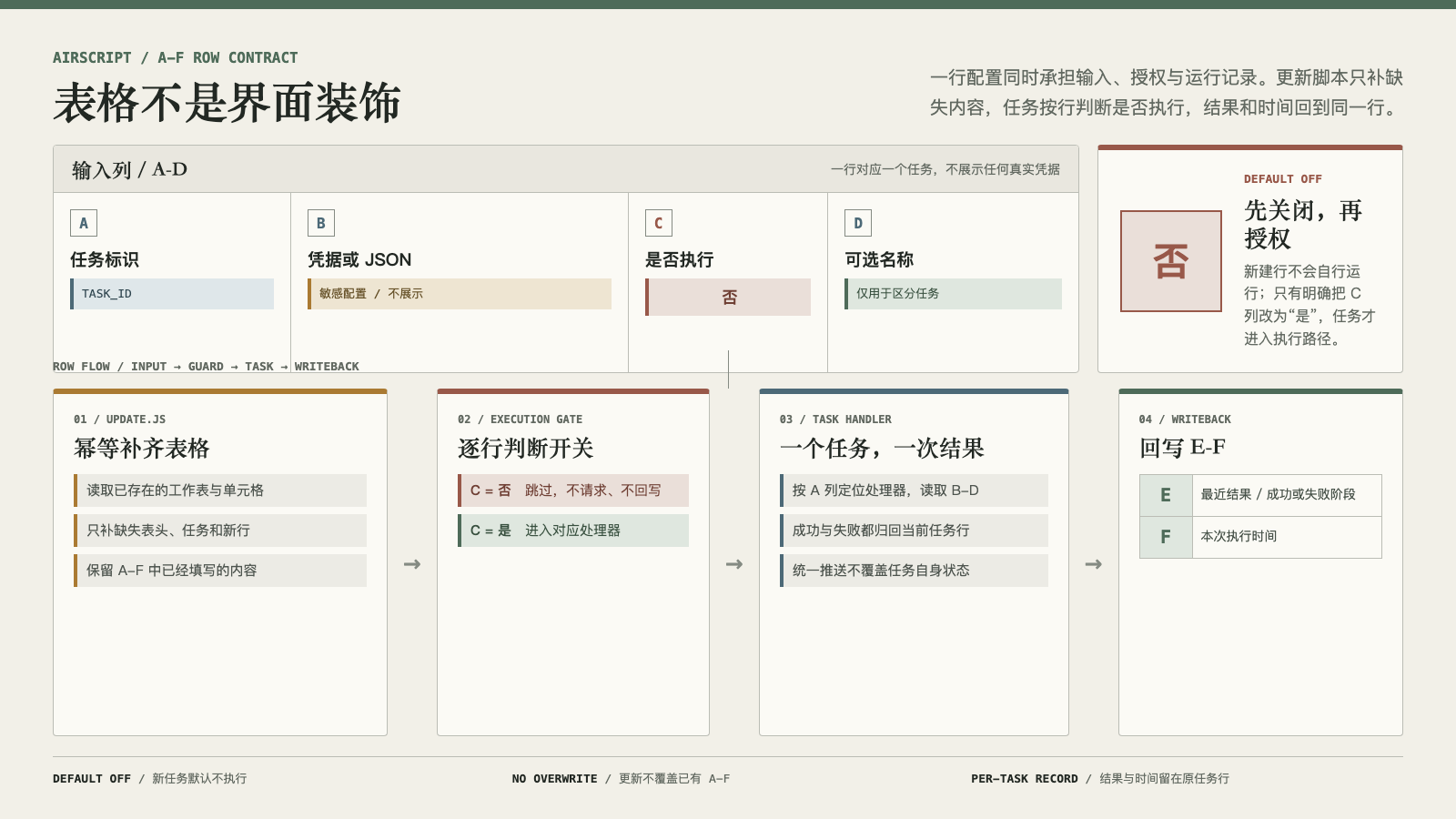This screenshot has height=819, width=1456.
Task: Click the 本次执行时间 cell
Action: pos(1287,537)
